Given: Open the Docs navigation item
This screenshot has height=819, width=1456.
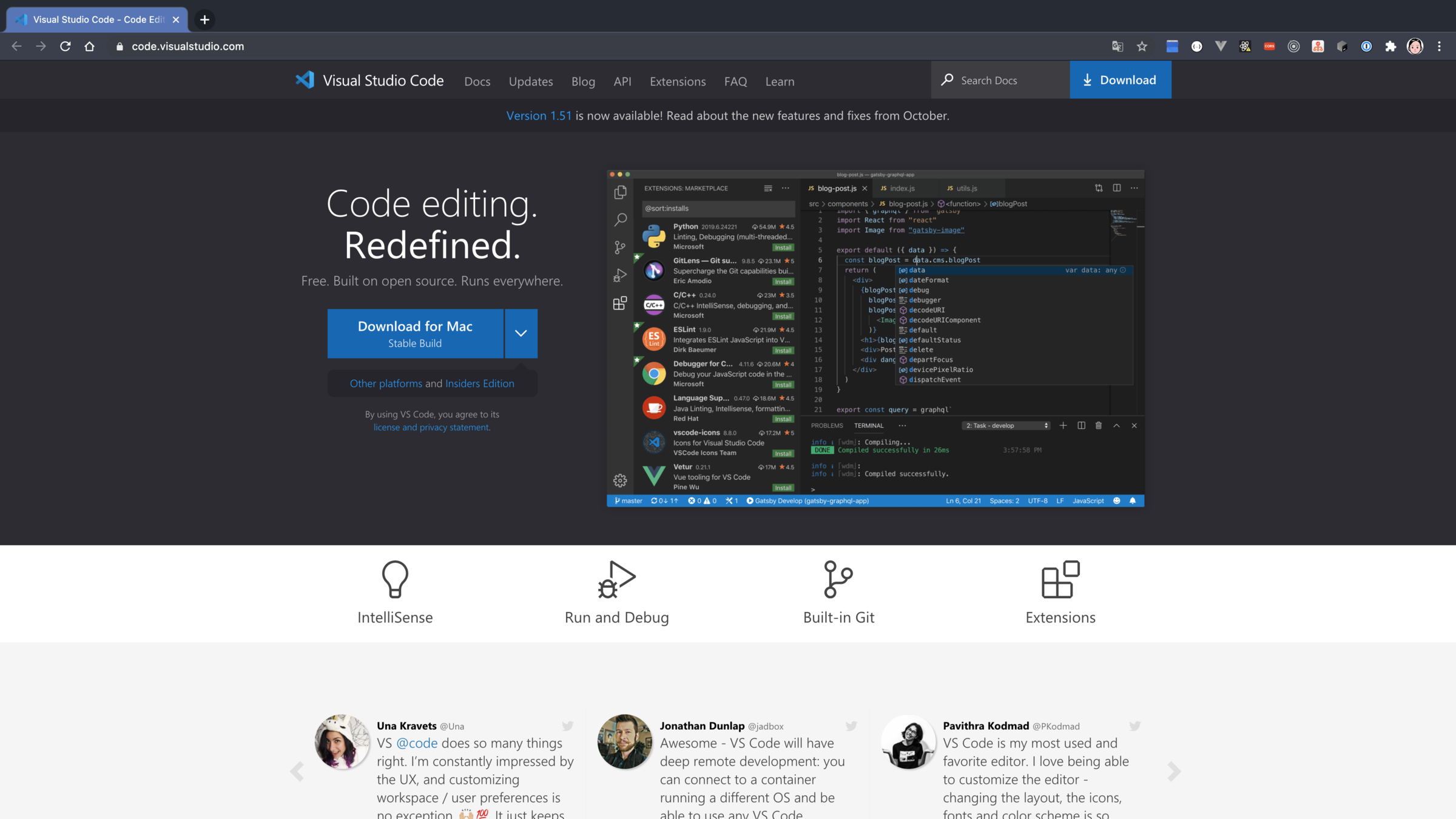Looking at the screenshot, I should pyautogui.click(x=477, y=81).
